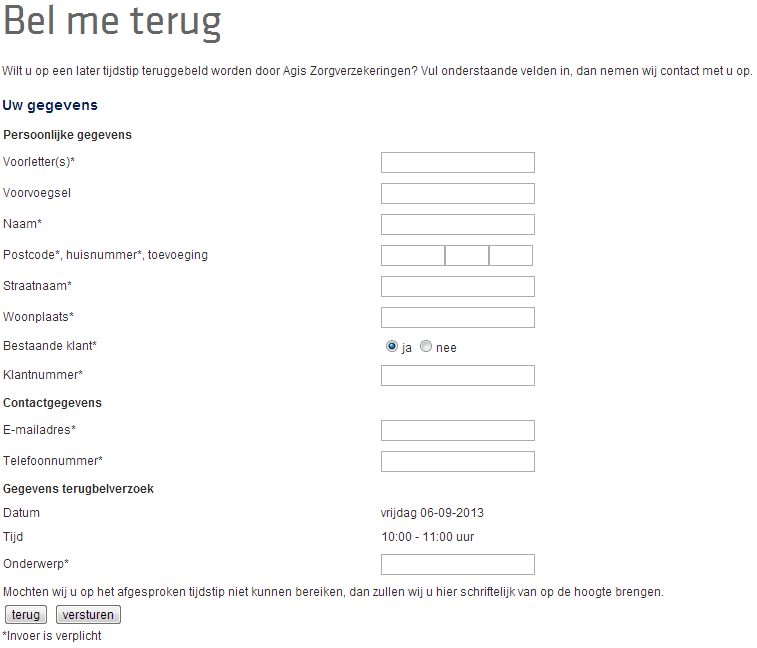The height and width of the screenshot is (648, 757).
Task: Click the date 'vrijdag 06-09-2013'
Action: pos(432,513)
